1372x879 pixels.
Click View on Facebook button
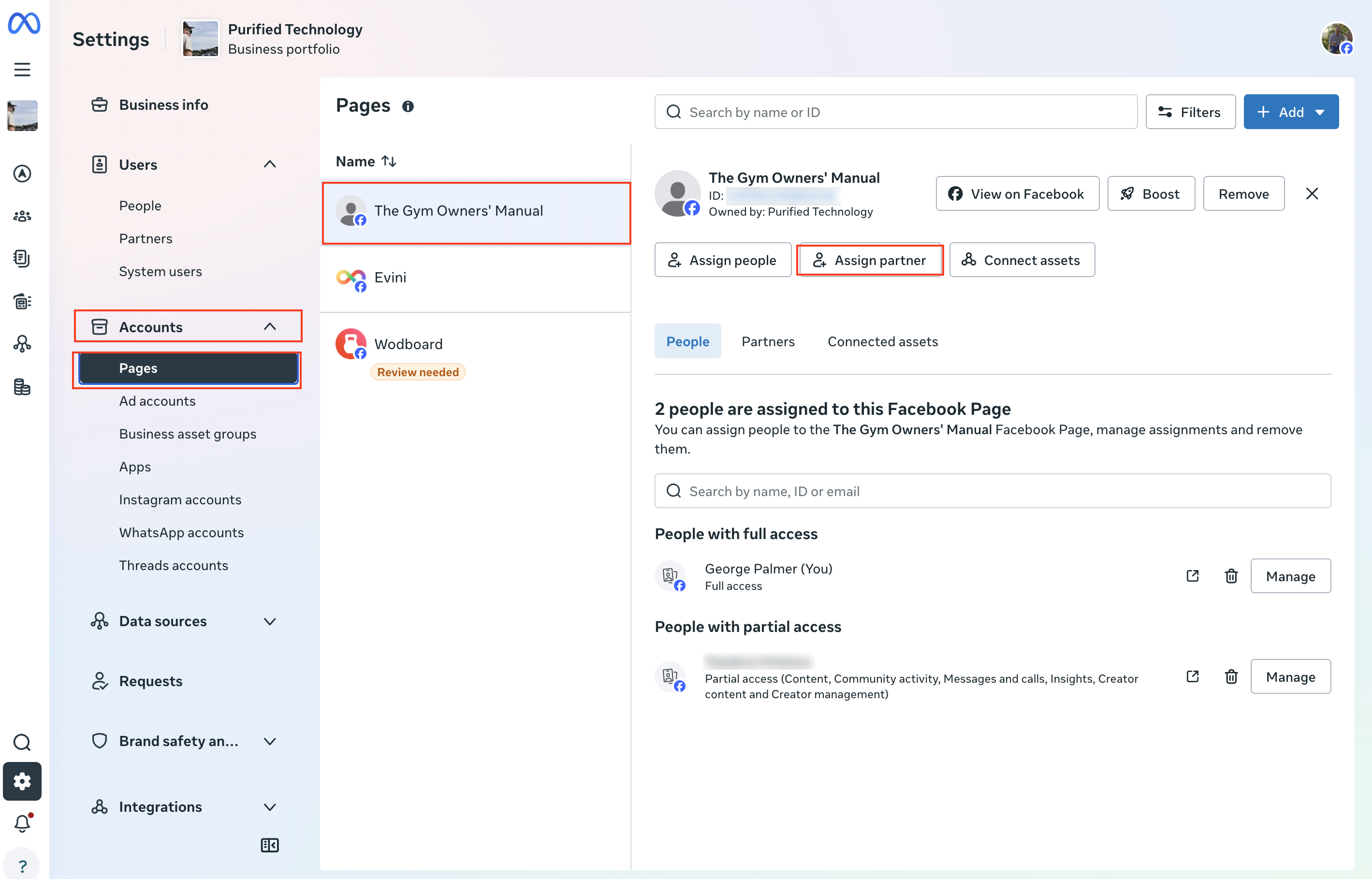(x=1017, y=193)
